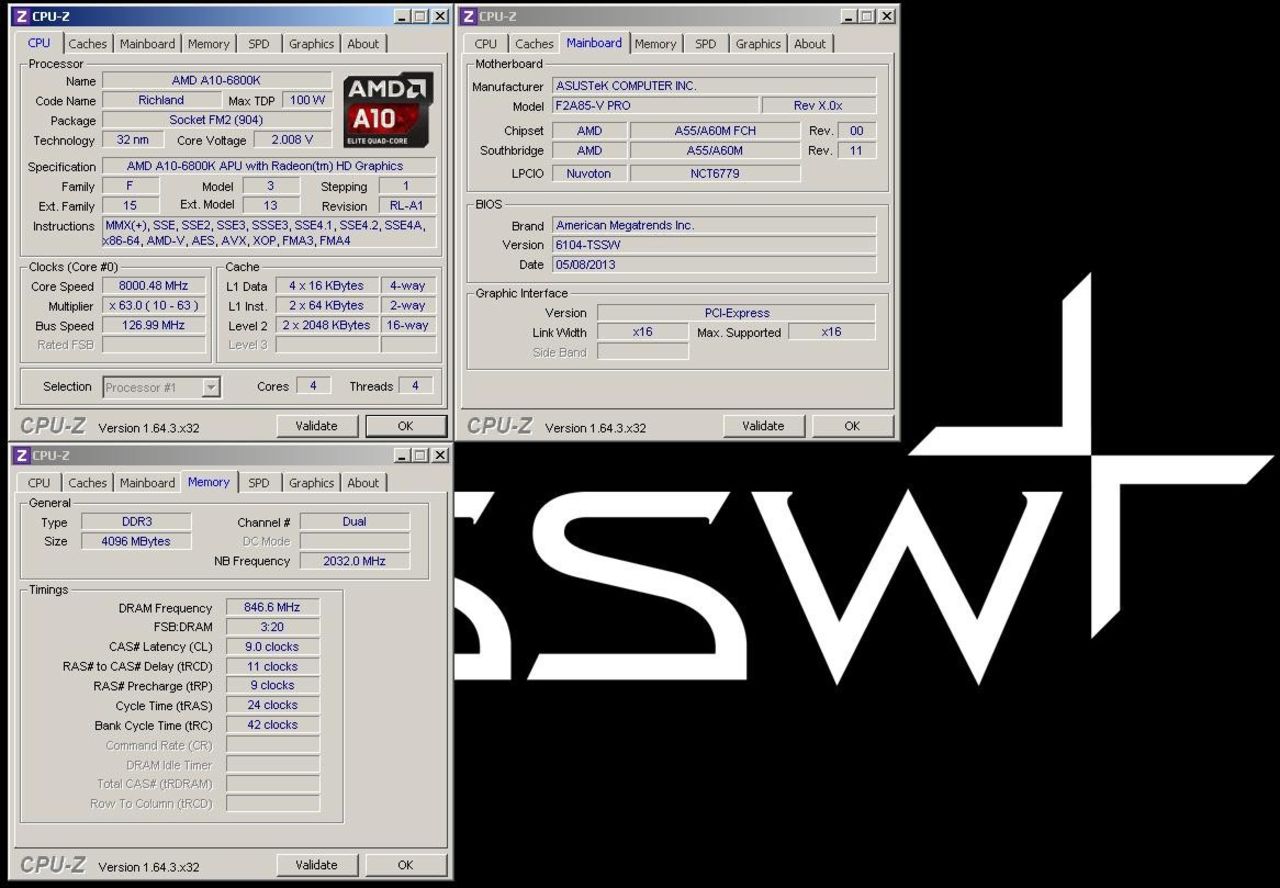Viewport: 1280px width, 888px height.
Task: Switch to the Caches tab in the Memory window
Action: click(x=88, y=482)
